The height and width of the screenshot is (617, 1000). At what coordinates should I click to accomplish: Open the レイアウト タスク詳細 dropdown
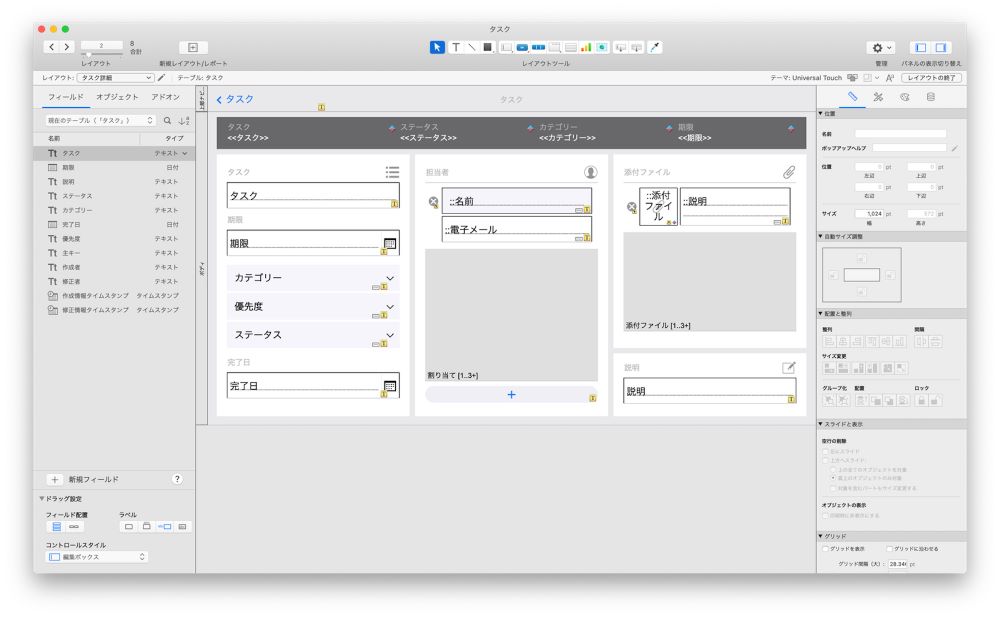click(115, 77)
